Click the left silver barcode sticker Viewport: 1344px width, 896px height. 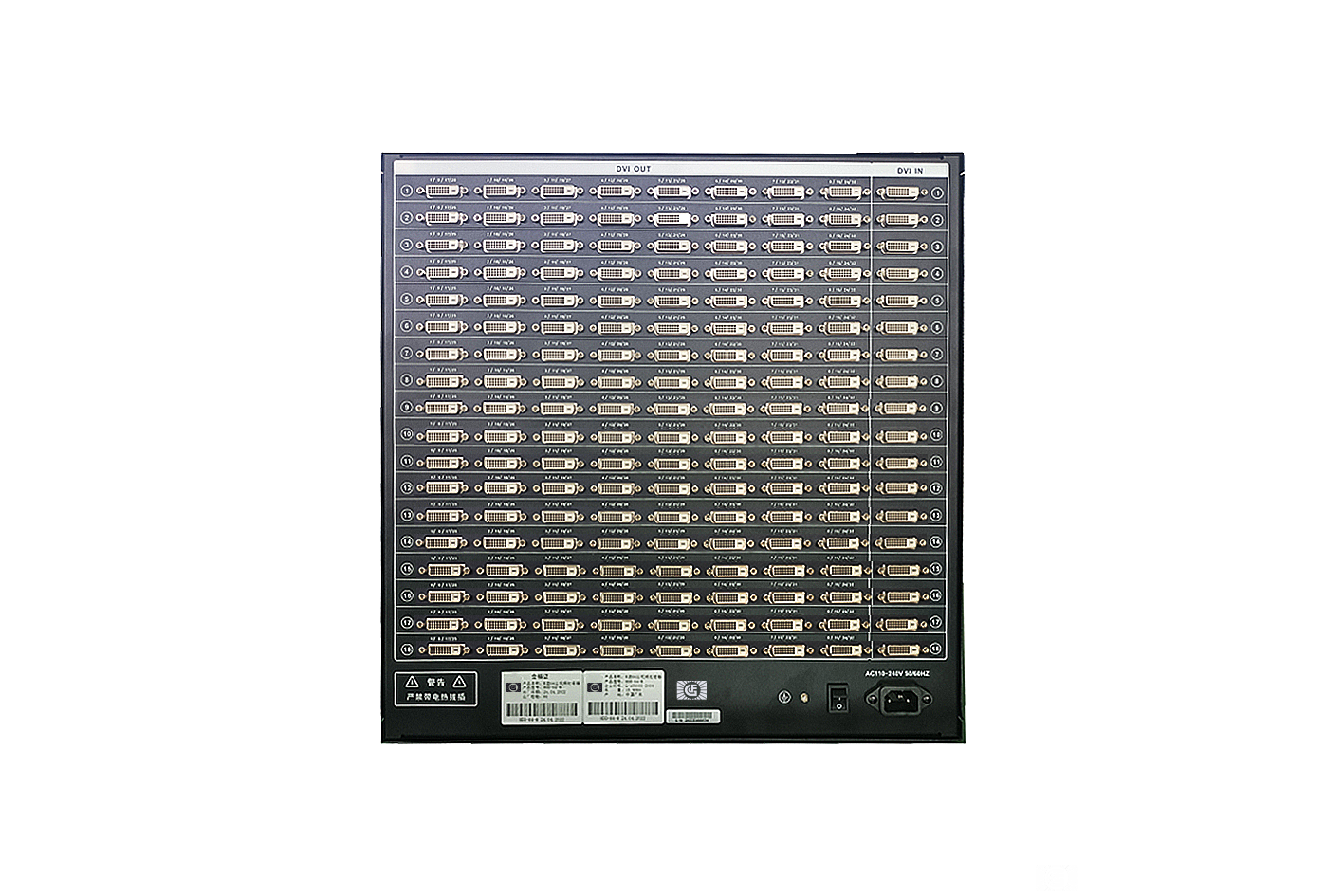click(x=542, y=694)
